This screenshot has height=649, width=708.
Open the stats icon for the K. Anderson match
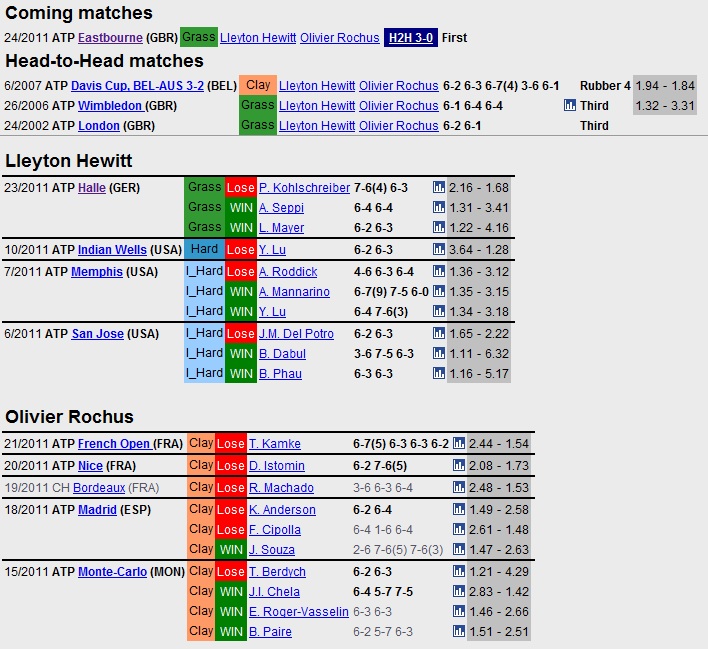[459, 509]
